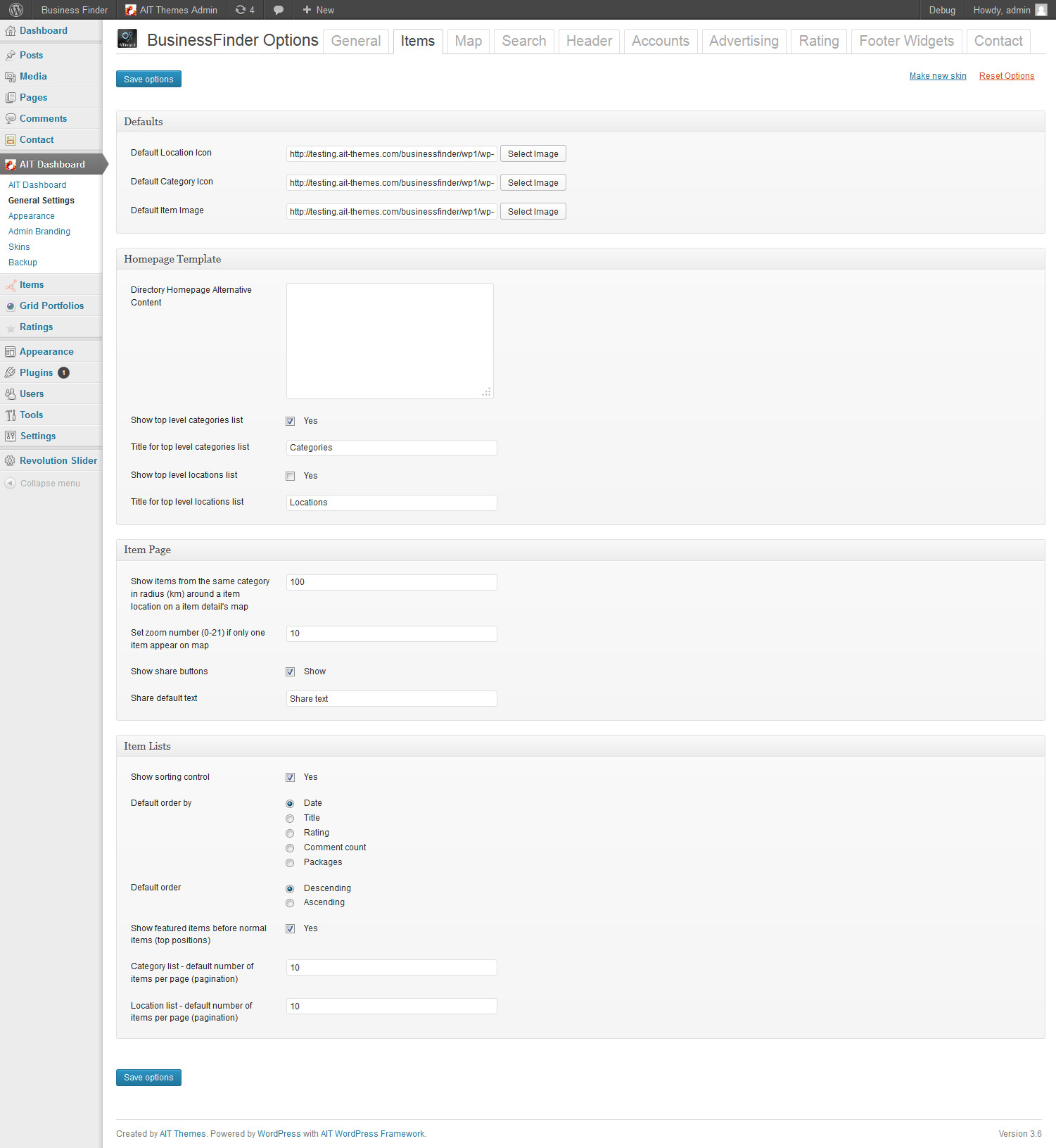Screen dimensions: 1056x1148
Task: Click the Media icon in sidebar
Action: coord(11,76)
